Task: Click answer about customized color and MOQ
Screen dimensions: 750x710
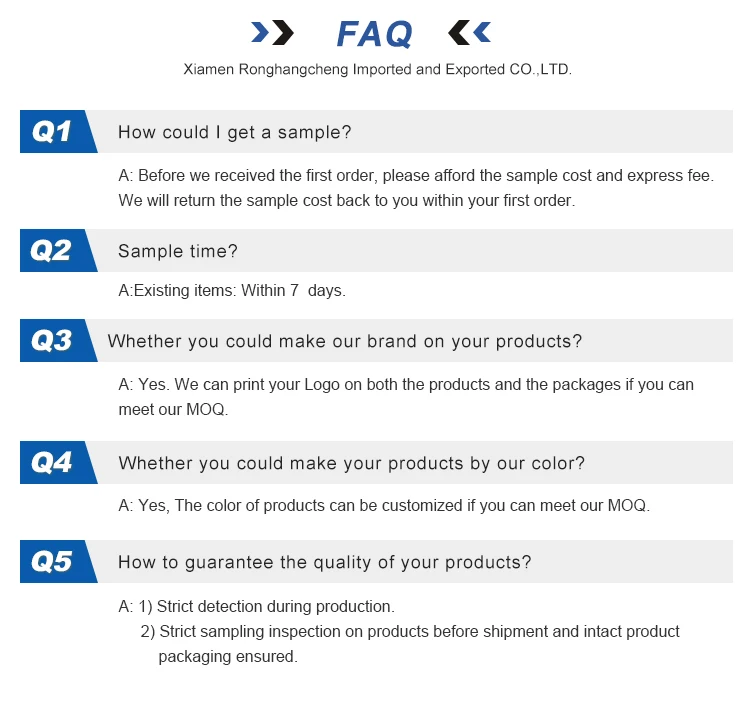Action: [384, 505]
